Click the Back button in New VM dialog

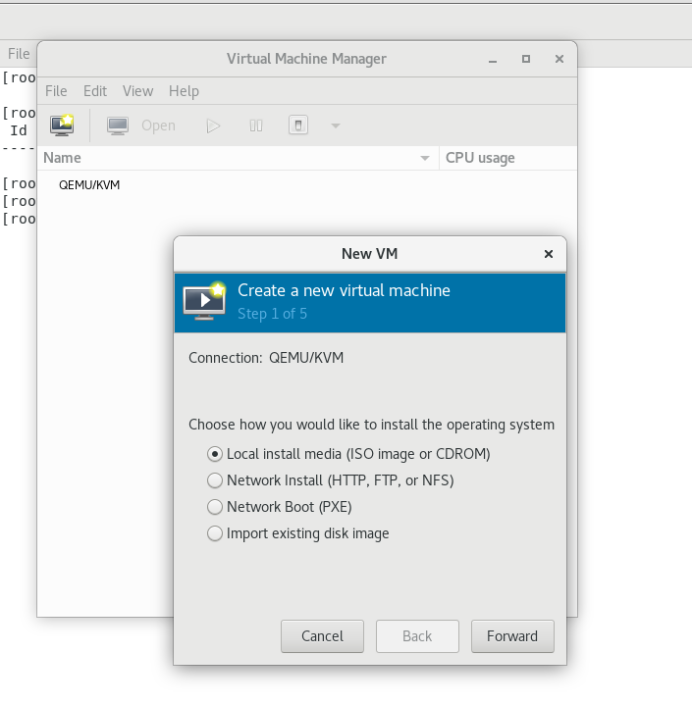point(417,636)
